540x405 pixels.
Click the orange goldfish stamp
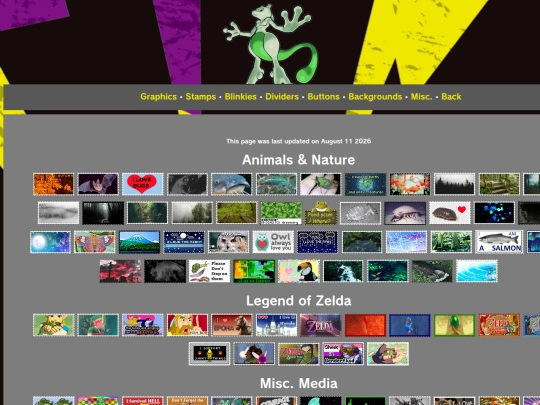point(410,184)
